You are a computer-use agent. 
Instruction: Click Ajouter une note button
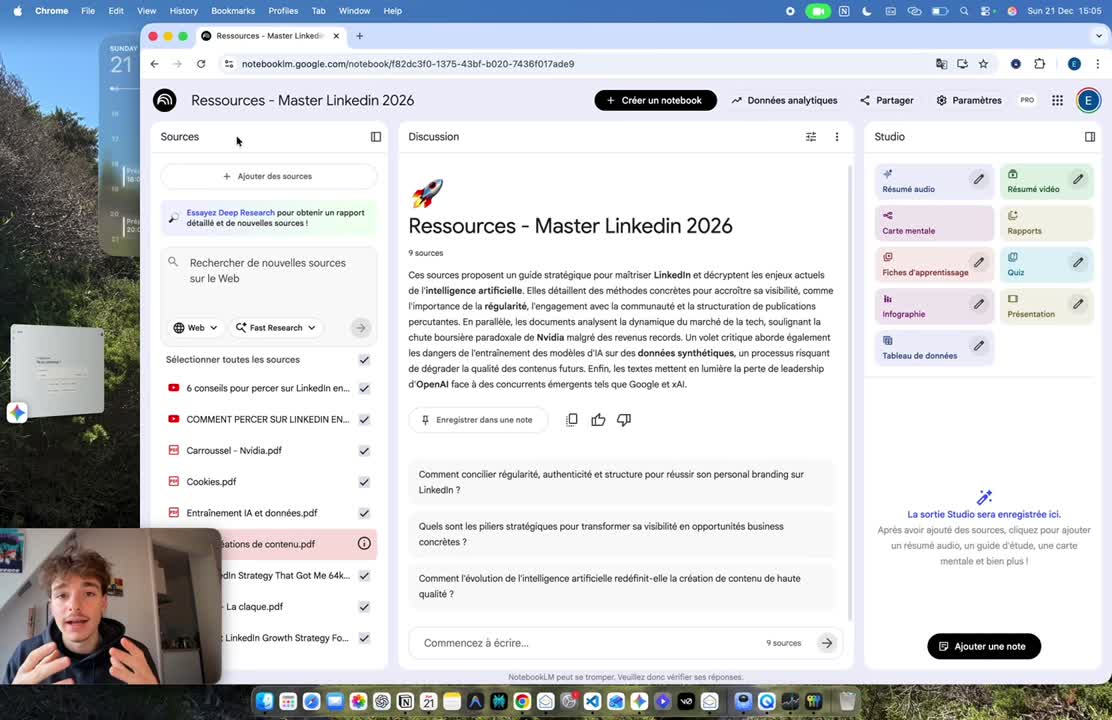[x=984, y=646]
